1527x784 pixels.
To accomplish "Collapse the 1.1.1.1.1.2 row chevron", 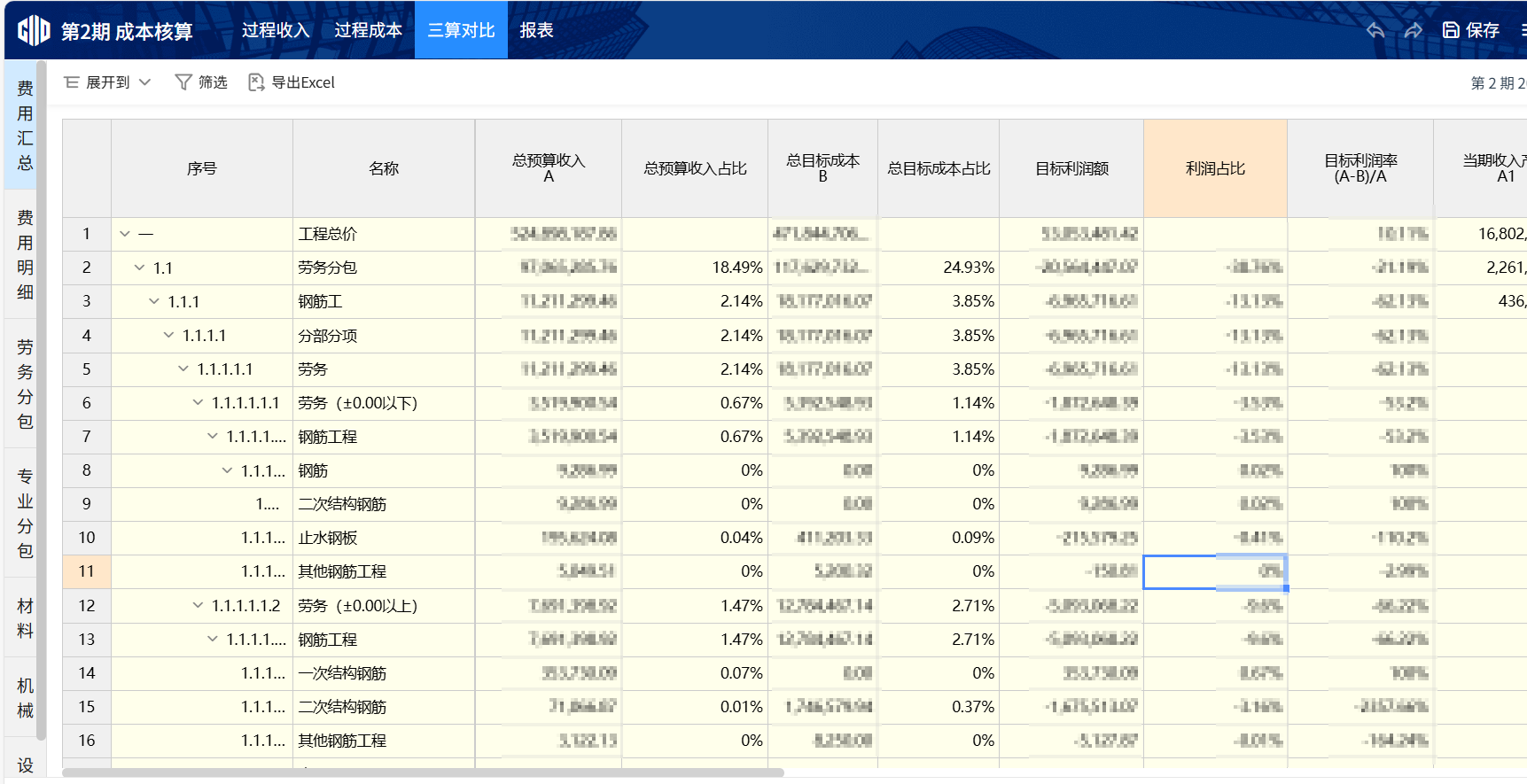I will [198, 606].
